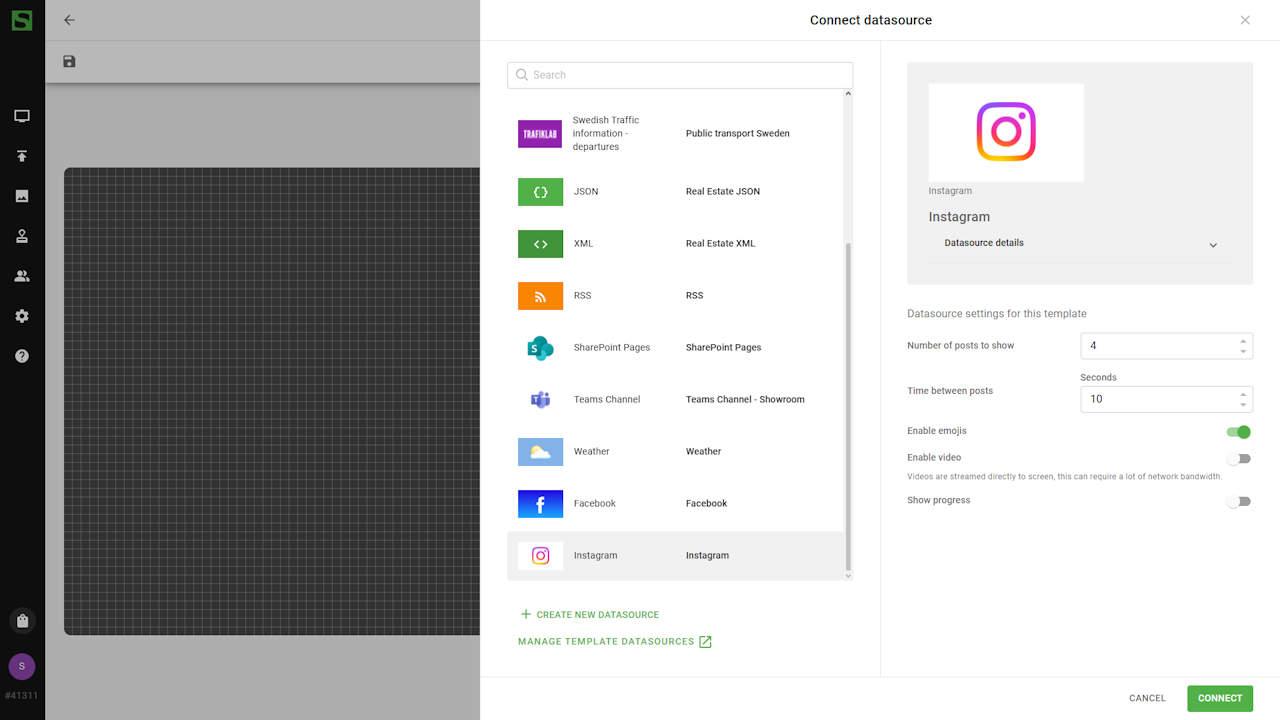Screen dimensions: 1280x720
Task: Switch on the Show progress toggle
Action: point(1239,501)
